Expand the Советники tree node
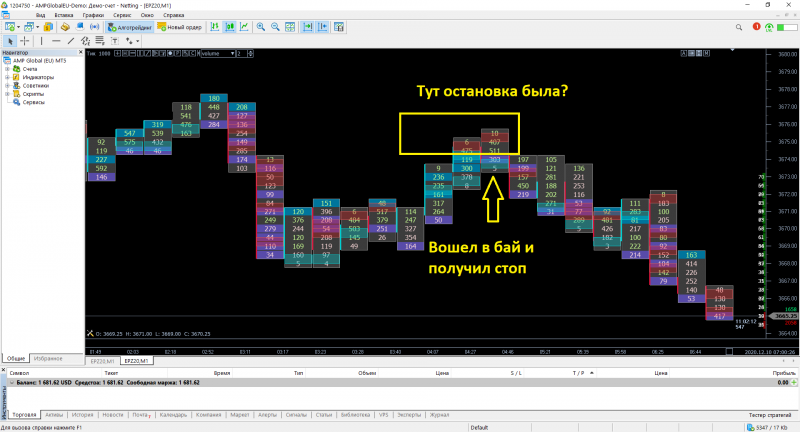The height and width of the screenshot is (432, 800). point(8,85)
